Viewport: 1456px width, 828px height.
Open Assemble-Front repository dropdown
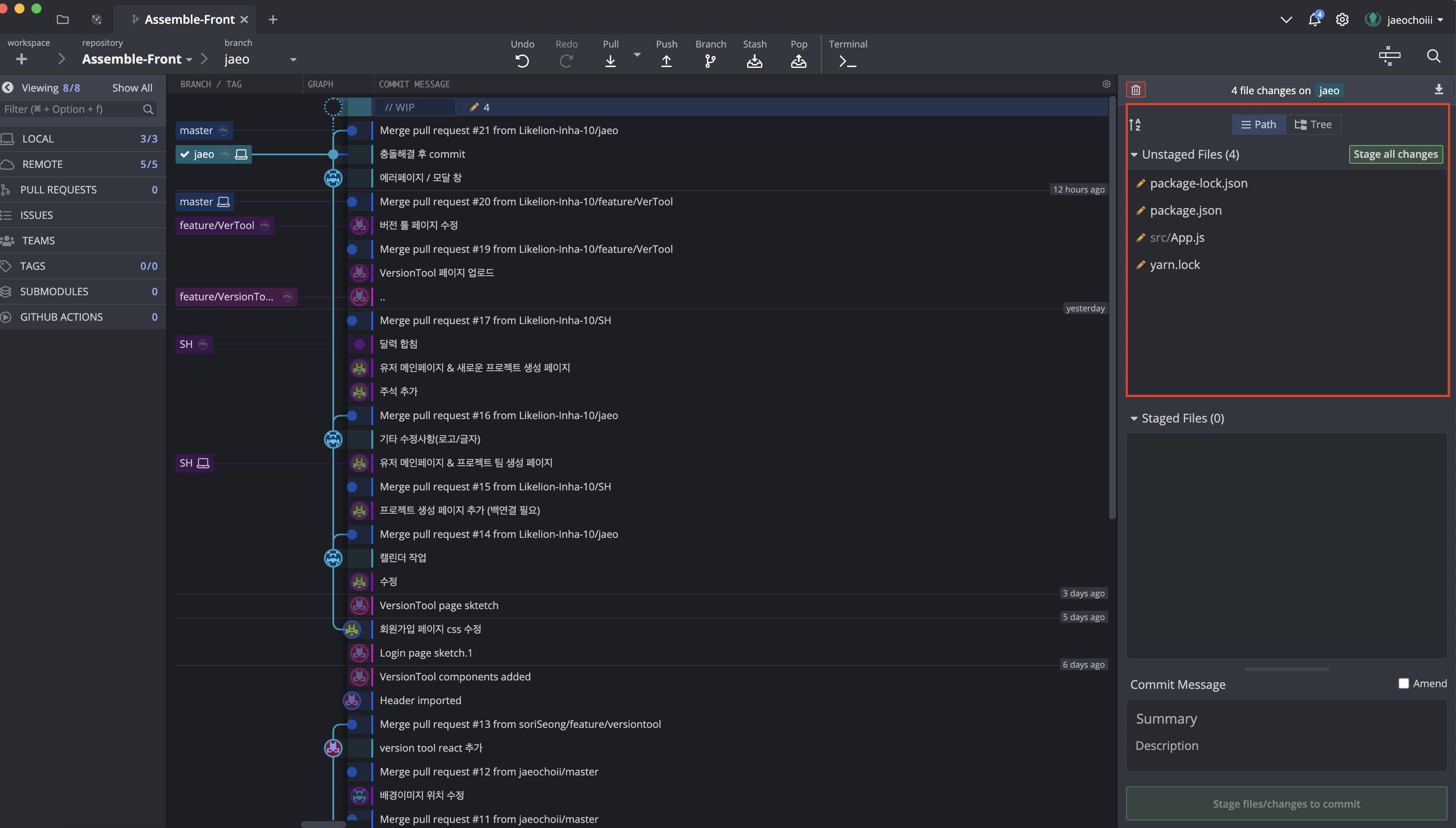(x=189, y=59)
